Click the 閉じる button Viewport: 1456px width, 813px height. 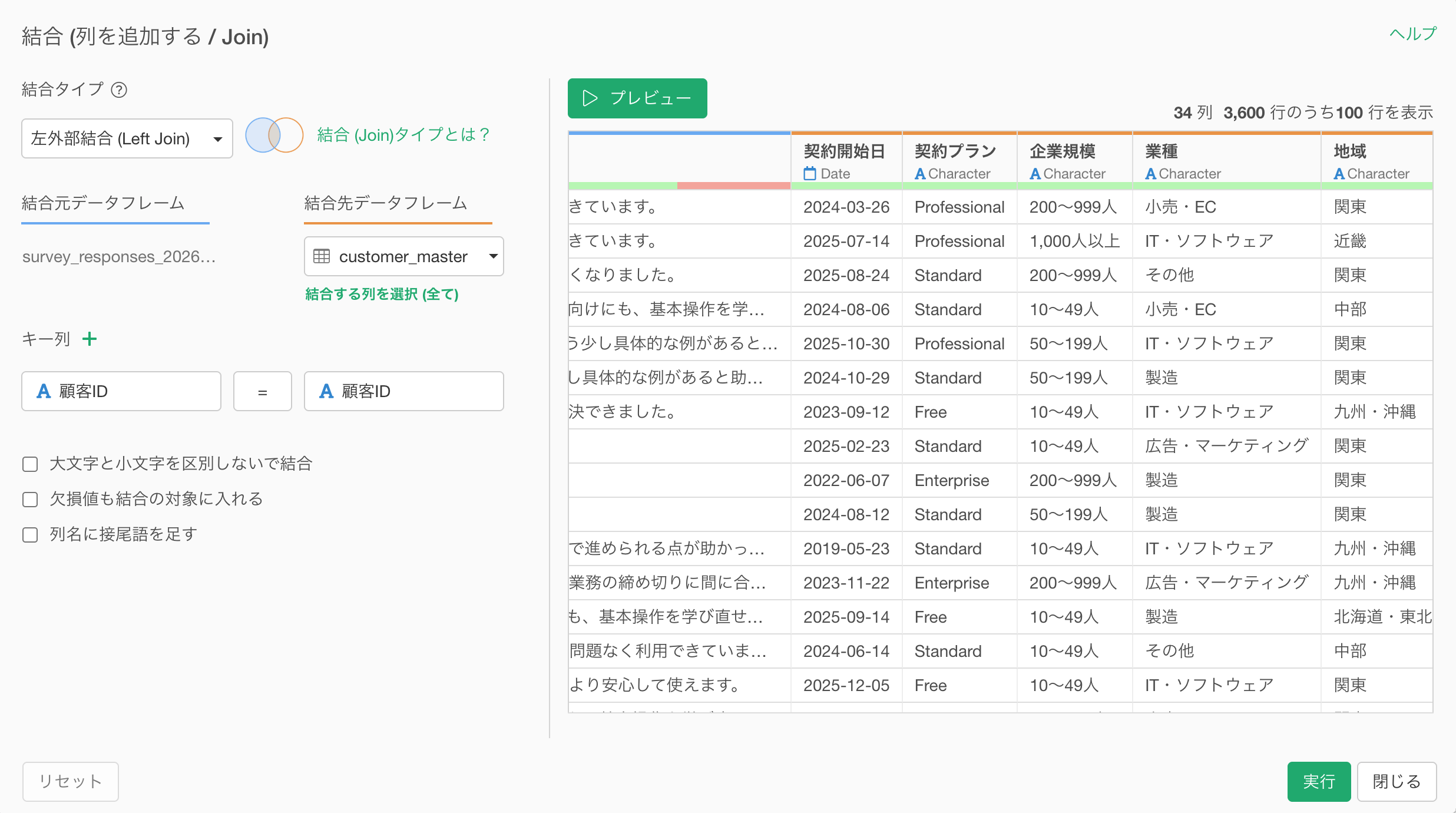coord(1397,782)
